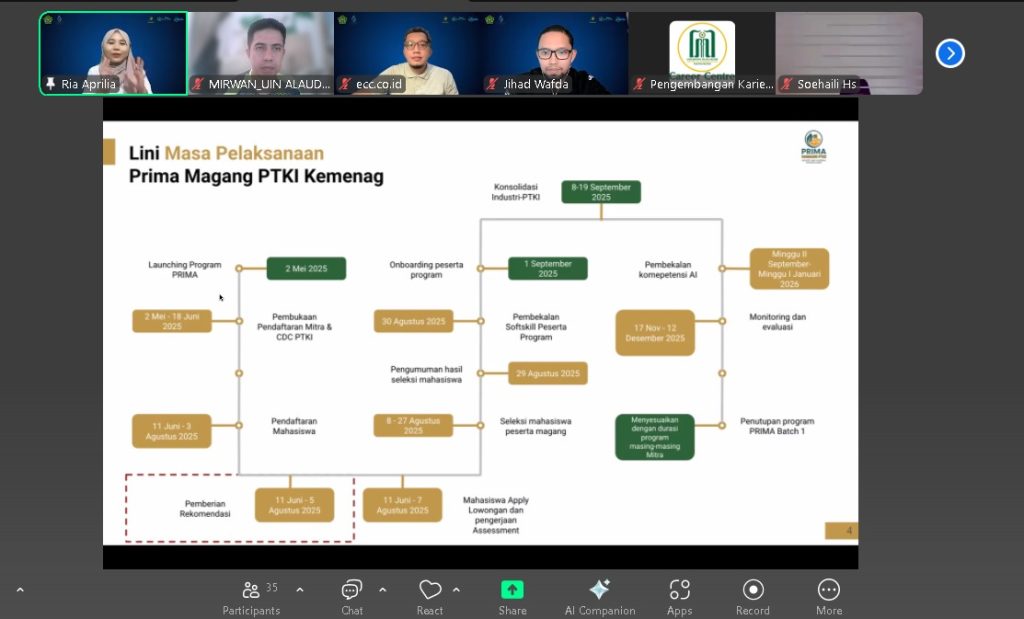Click 'Onboarding peserta program' label
Image resolution: width=1024 pixels, height=619 pixels.
click(x=426, y=270)
